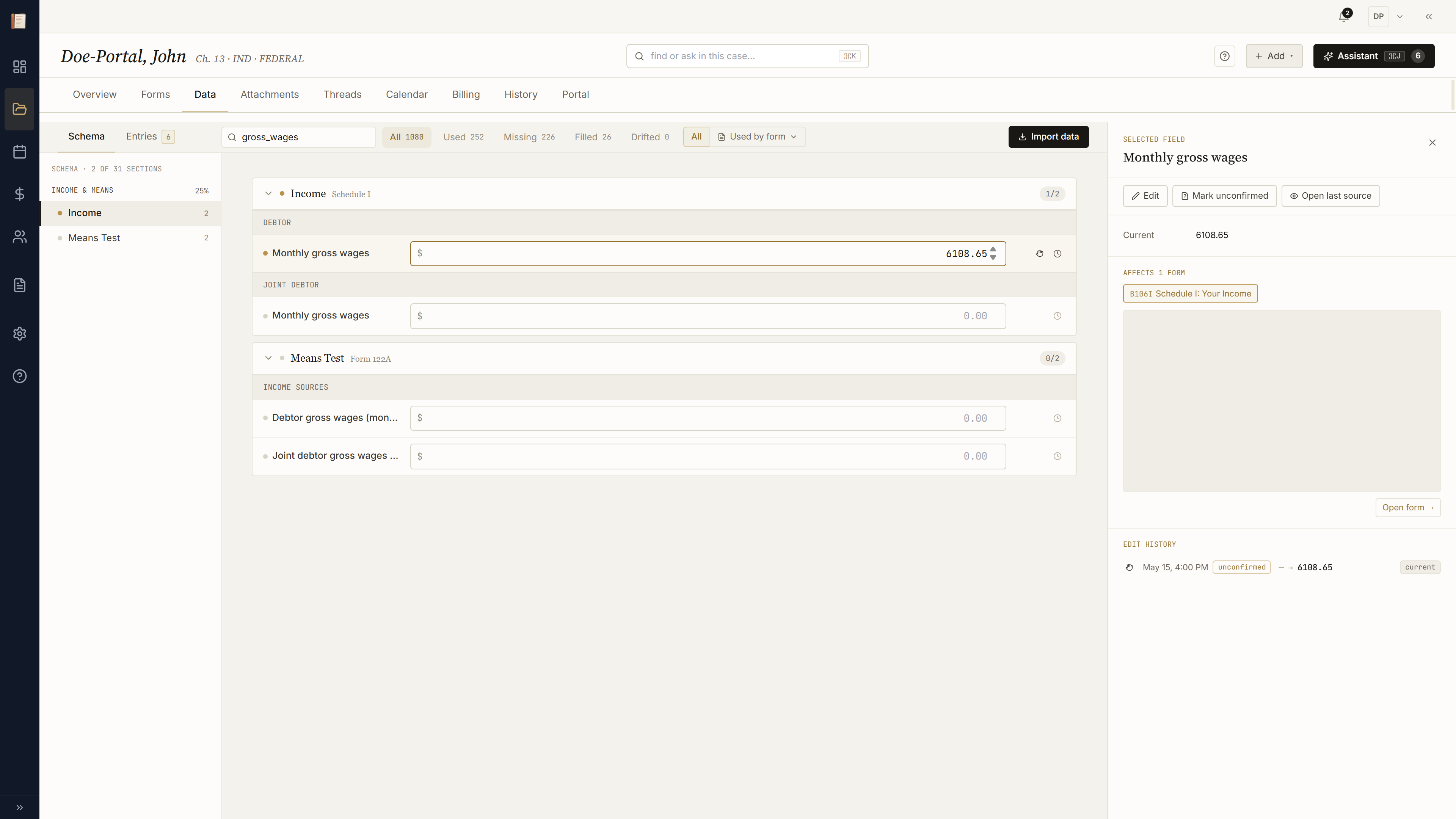
Task: Open the calendar icon in sidebar
Action: (20, 152)
